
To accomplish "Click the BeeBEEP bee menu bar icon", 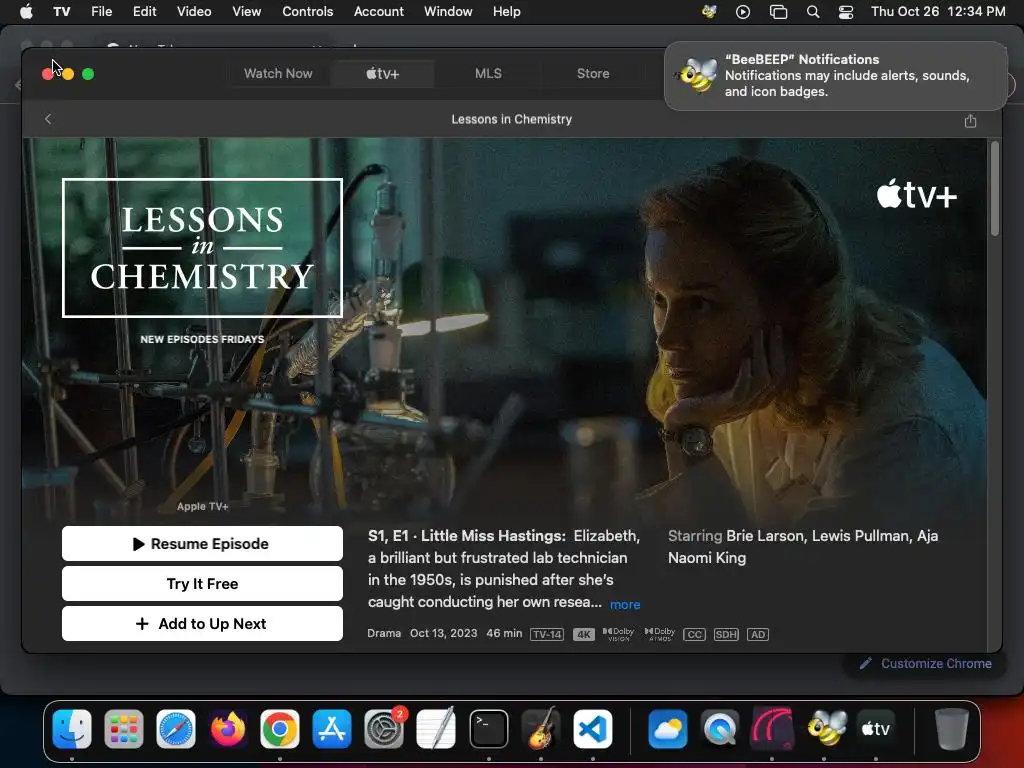I will (709, 12).
